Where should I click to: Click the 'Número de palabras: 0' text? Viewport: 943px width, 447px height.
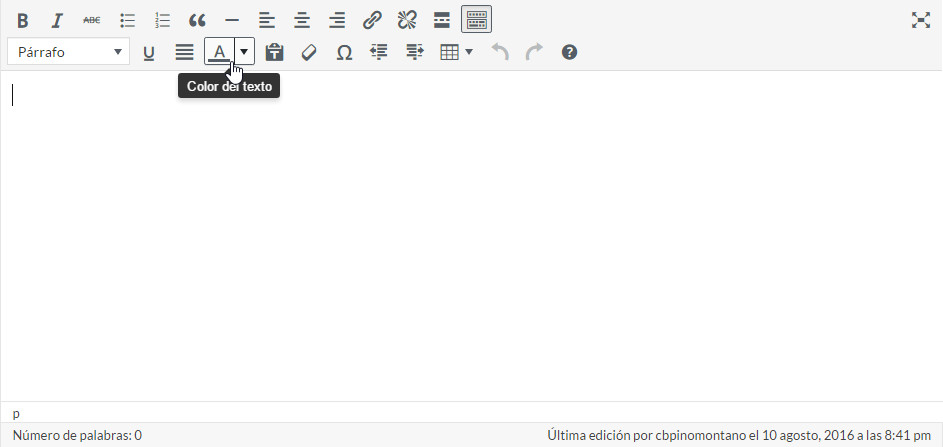(x=77, y=435)
